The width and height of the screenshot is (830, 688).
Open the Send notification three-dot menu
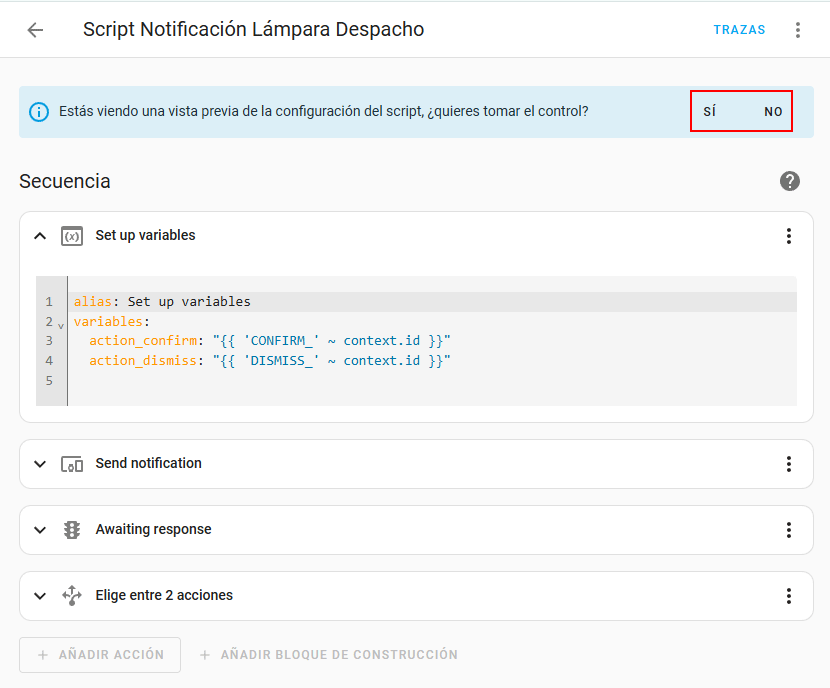coord(788,464)
